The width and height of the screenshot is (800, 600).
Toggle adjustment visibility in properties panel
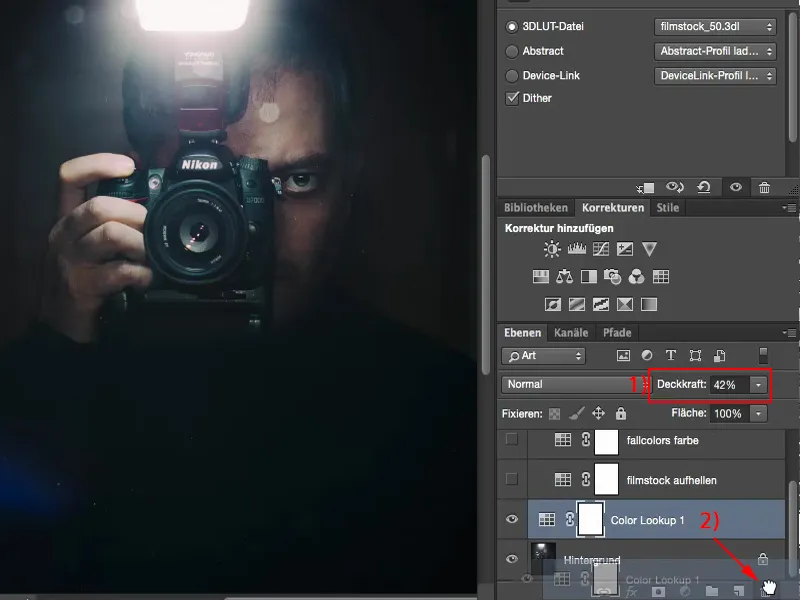coord(736,187)
